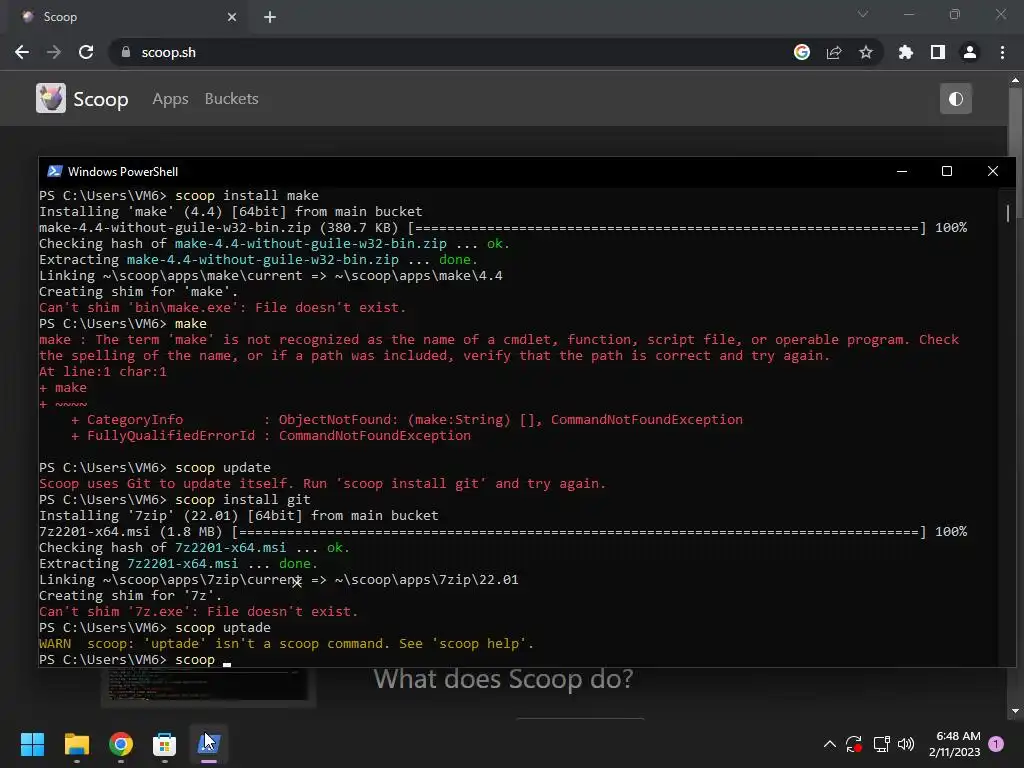Click the yellow WARN 'uptade' message line
Viewport: 1024px width, 768px height.
[x=287, y=643]
